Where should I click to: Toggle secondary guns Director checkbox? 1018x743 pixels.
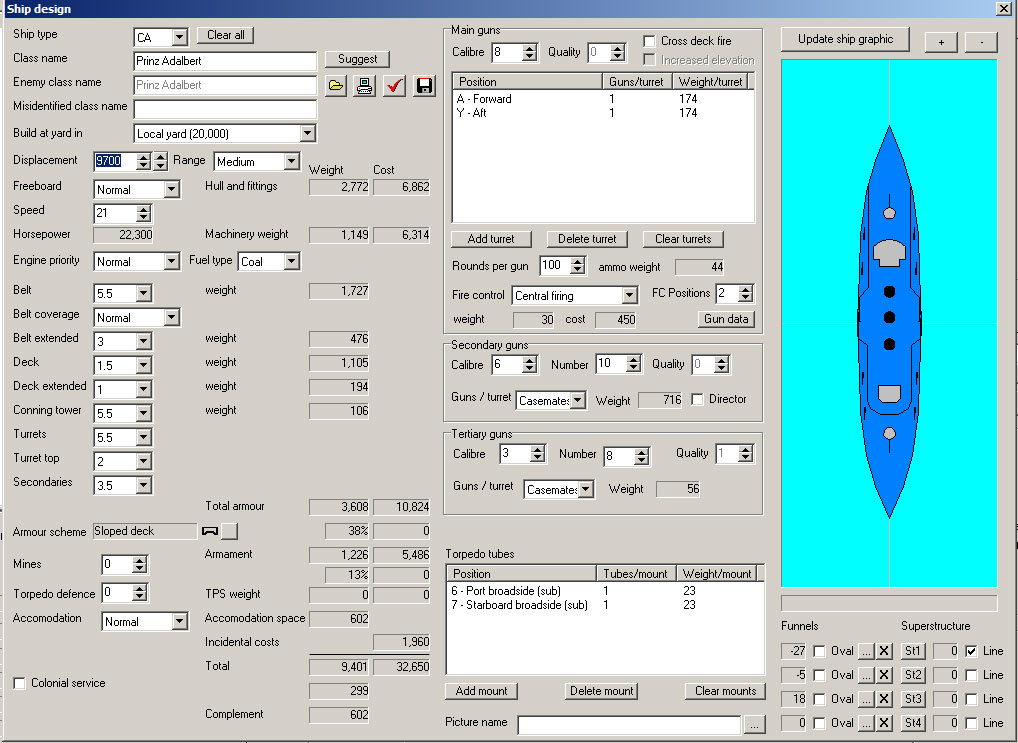pyautogui.click(x=697, y=399)
